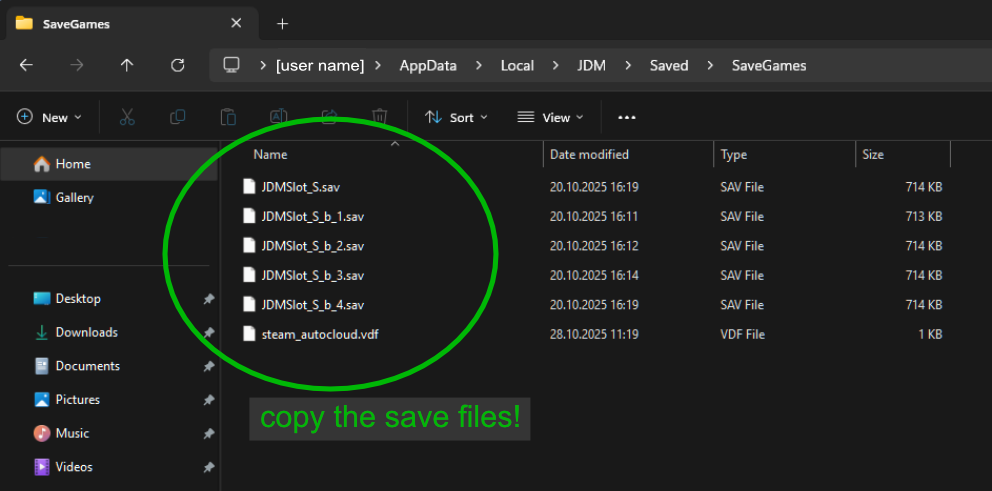992x491 pixels.
Task: Click the Rename icon in toolbar
Action: pyautogui.click(x=279, y=117)
